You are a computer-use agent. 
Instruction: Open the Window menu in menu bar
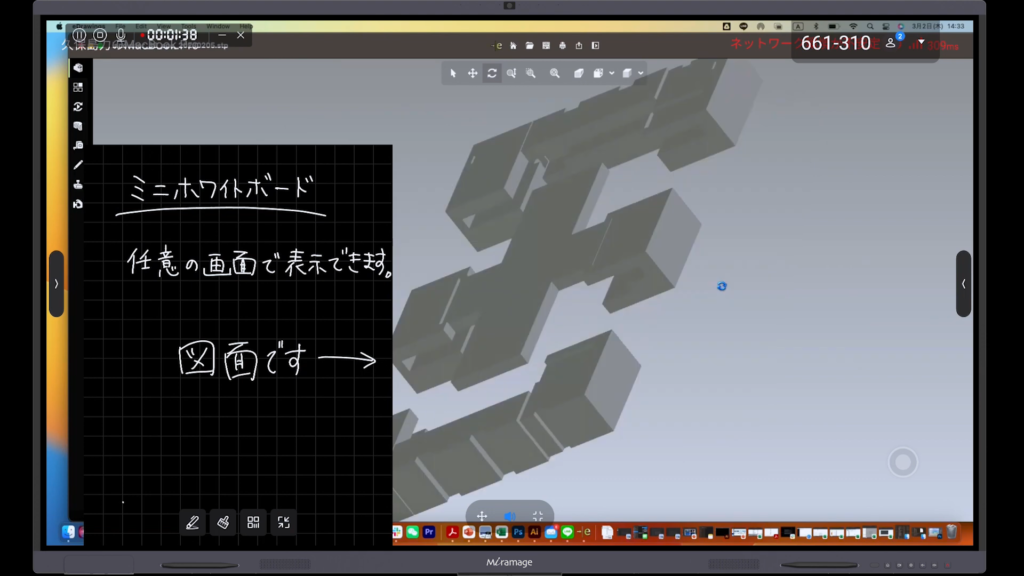(217, 26)
